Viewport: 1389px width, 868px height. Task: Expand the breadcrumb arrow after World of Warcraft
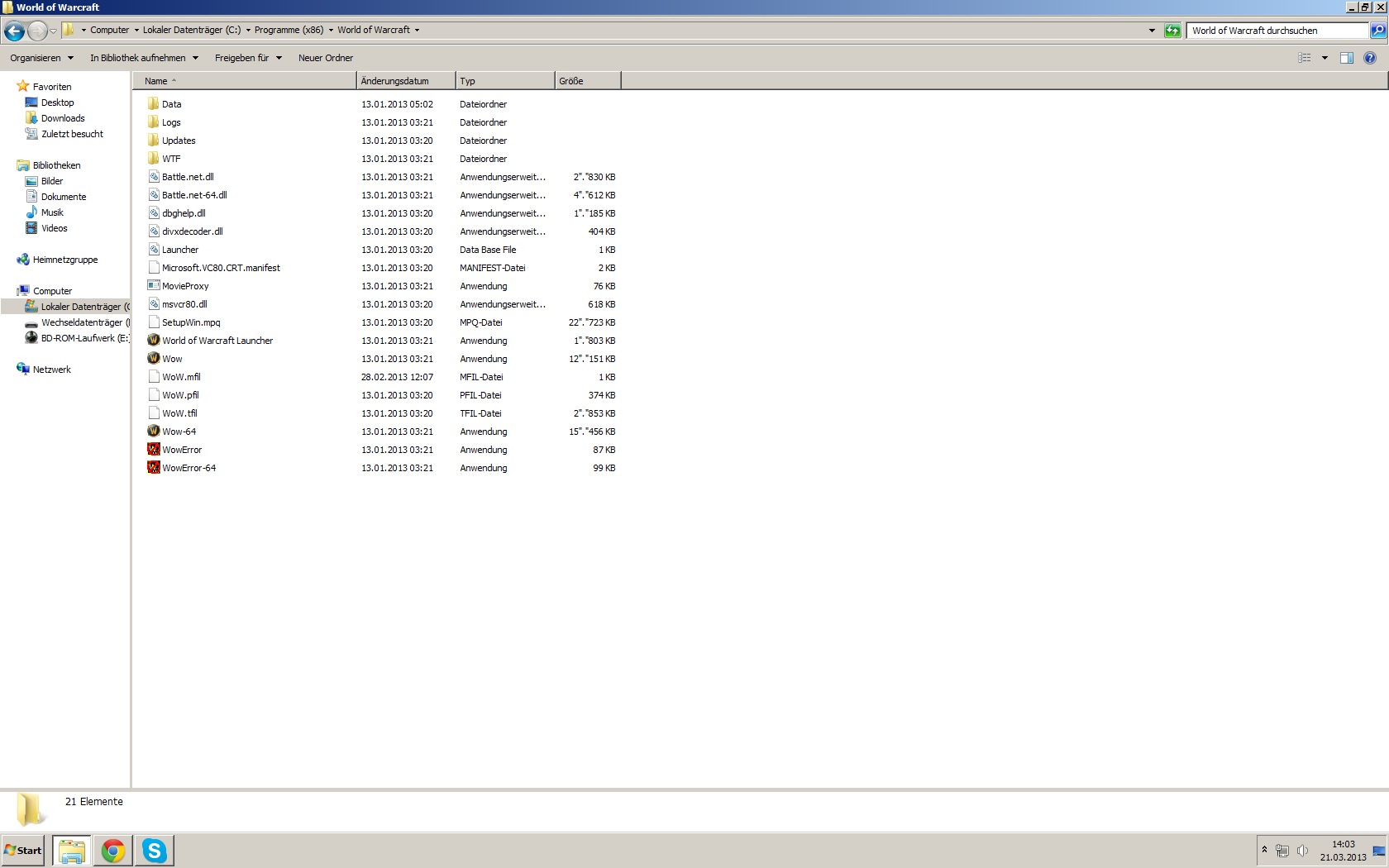click(x=417, y=30)
